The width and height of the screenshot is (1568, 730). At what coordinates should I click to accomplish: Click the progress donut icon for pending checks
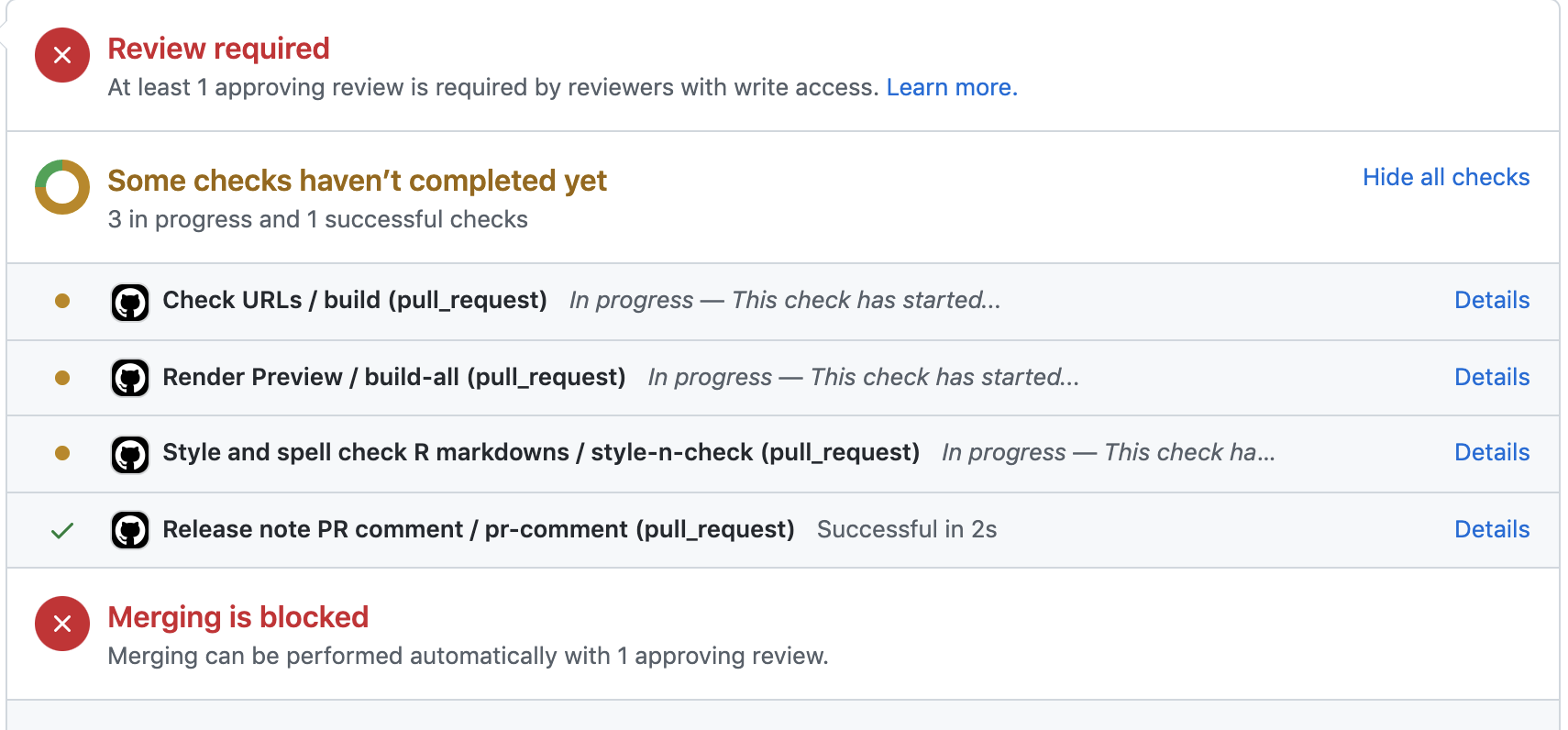click(x=62, y=187)
